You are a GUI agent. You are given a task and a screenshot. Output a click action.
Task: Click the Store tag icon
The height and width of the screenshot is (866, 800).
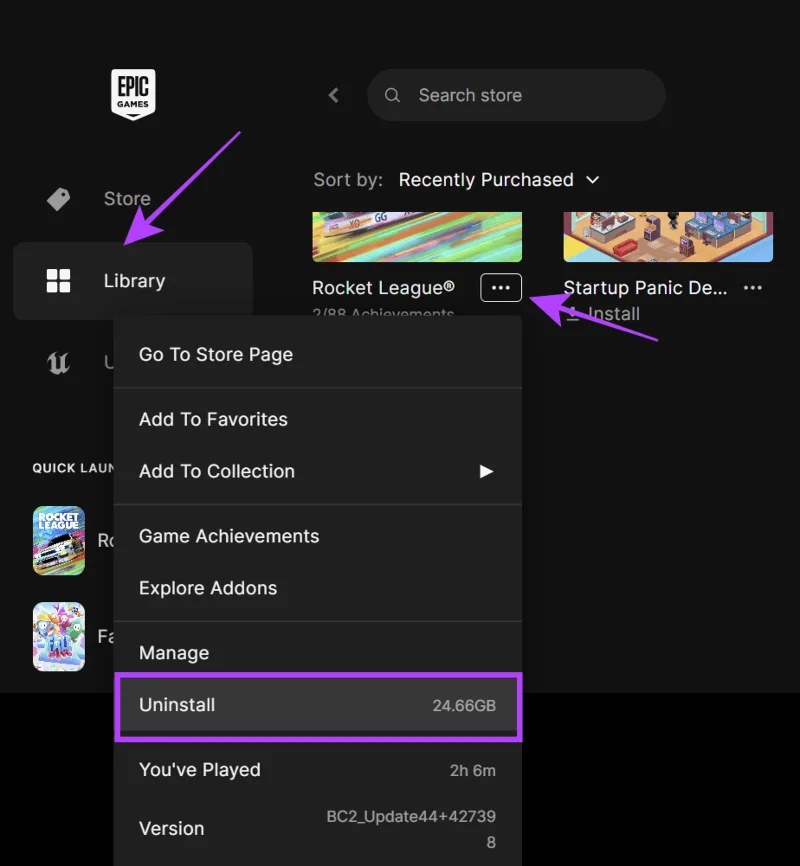(x=59, y=199)
